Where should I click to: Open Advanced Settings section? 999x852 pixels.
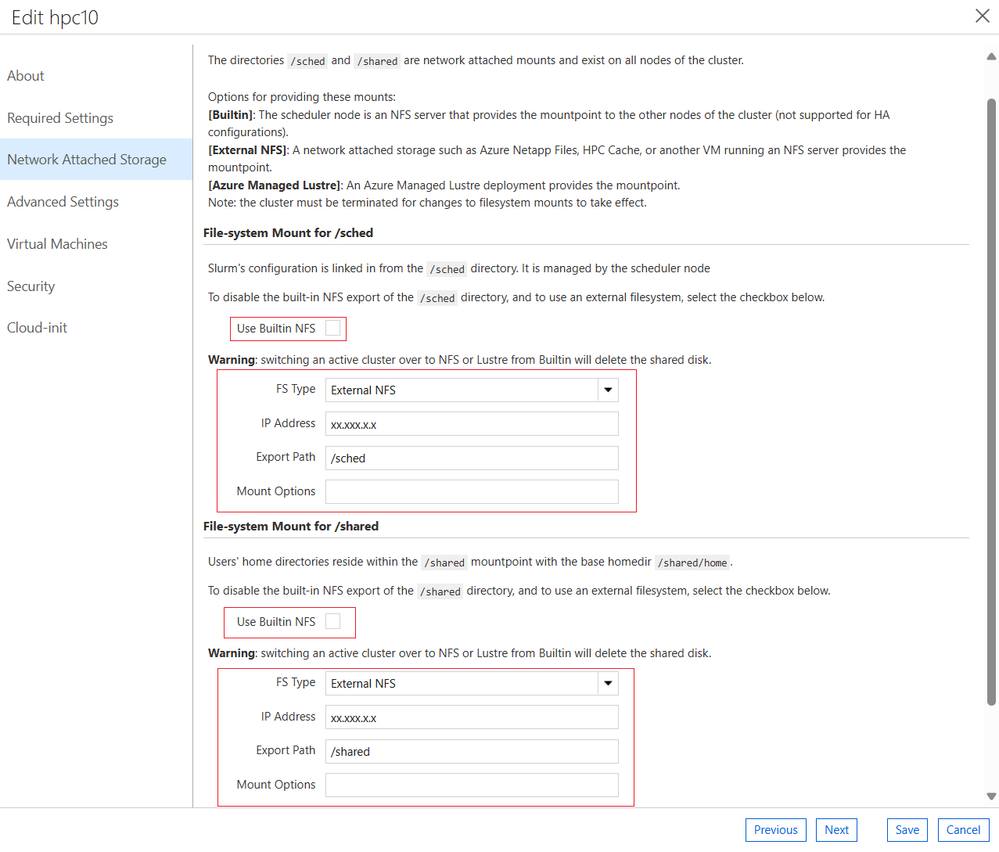click(x=62, y=201)
